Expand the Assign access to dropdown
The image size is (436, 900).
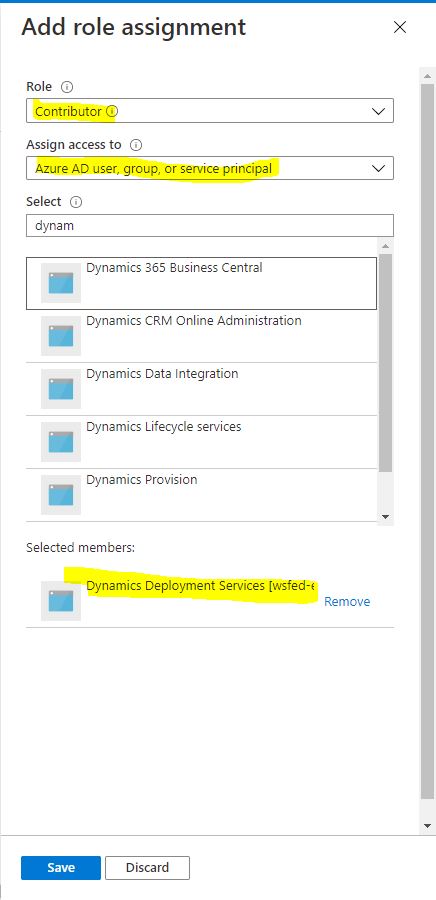(210, 168)
